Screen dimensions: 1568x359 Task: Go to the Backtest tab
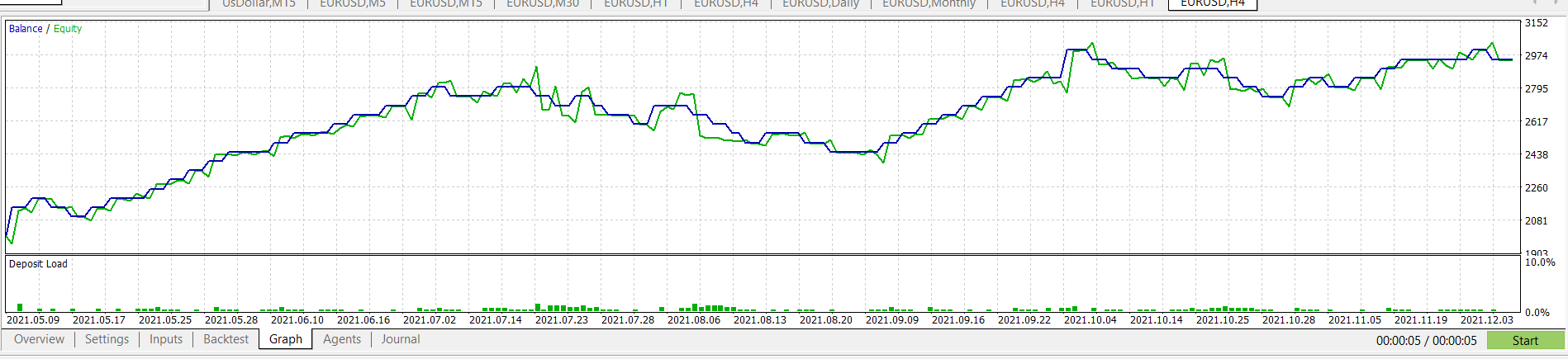click(x=226, y=339)
